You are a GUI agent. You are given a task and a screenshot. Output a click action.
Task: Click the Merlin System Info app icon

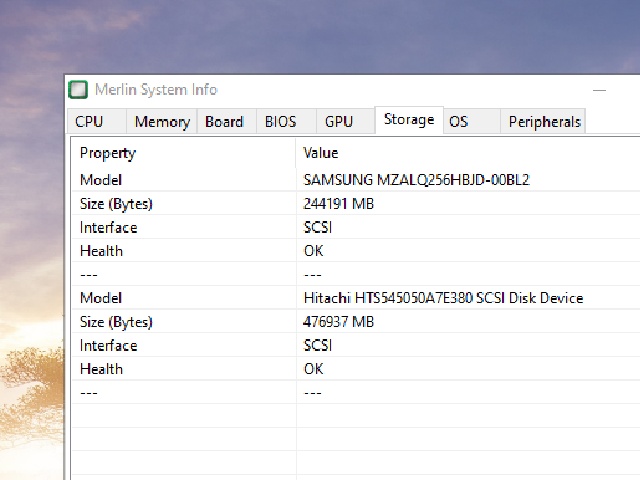(x=78, y=90)
